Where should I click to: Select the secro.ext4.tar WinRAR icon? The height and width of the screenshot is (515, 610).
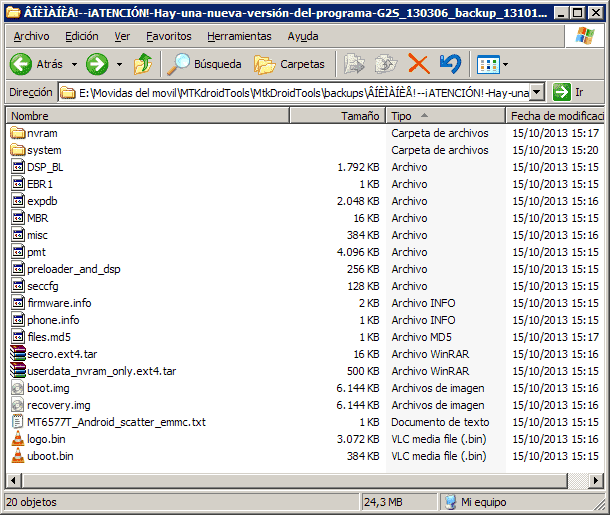[x=18, y=354]
